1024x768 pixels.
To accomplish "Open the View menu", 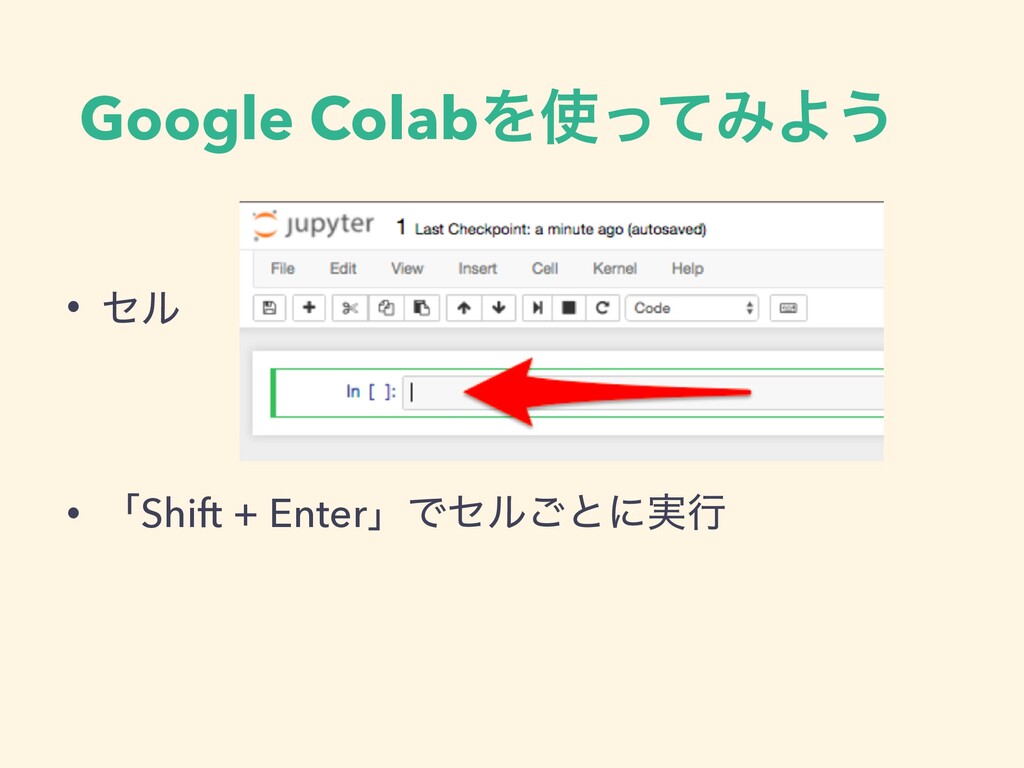I will [x=407, y=268].
